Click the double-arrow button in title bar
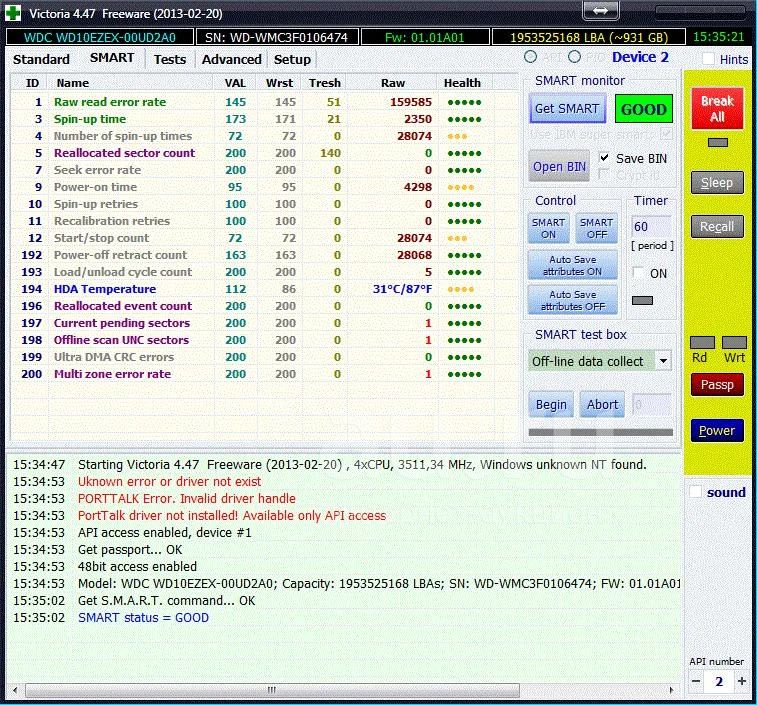This screenshot has height=705, width=757. tap(600, 11)
